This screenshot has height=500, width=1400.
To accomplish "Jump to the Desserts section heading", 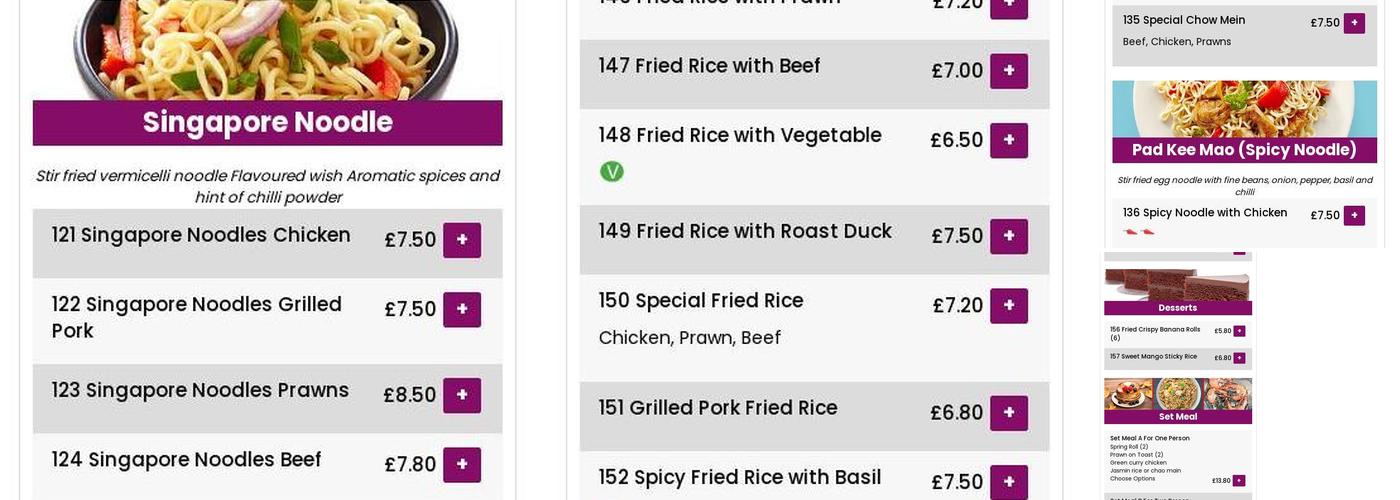I will pos(1177,308).
